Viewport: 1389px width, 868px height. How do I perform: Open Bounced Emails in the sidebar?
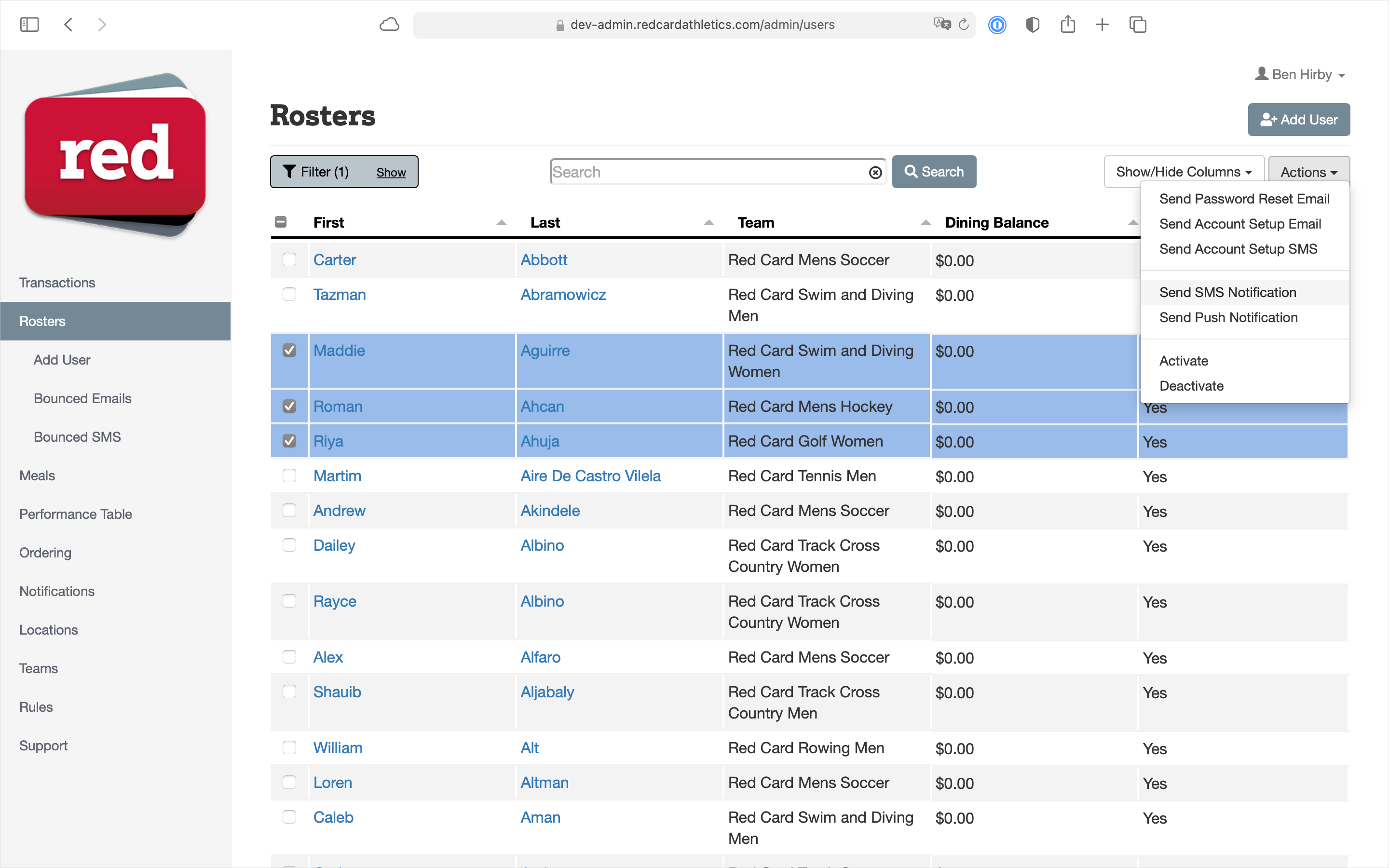(x=82, y=398)
